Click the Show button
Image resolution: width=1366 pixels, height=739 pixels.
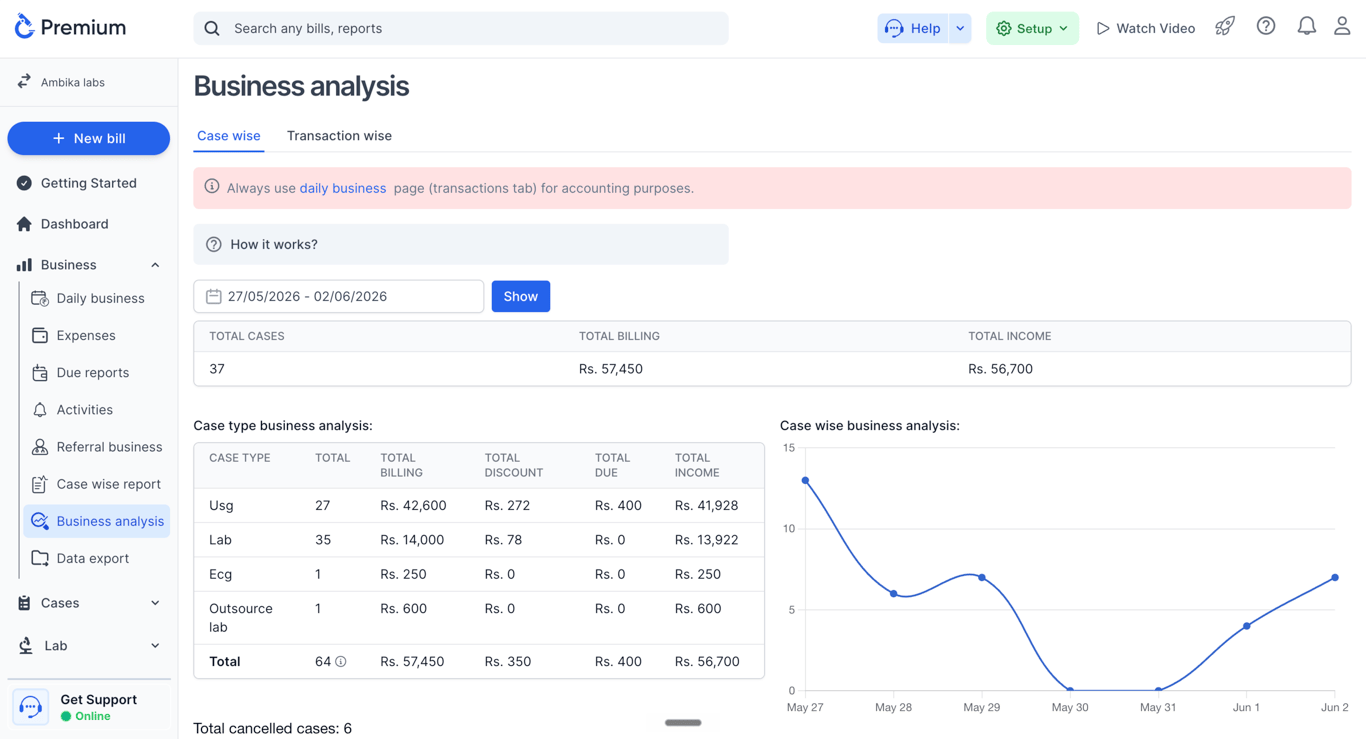click(521, 296)
